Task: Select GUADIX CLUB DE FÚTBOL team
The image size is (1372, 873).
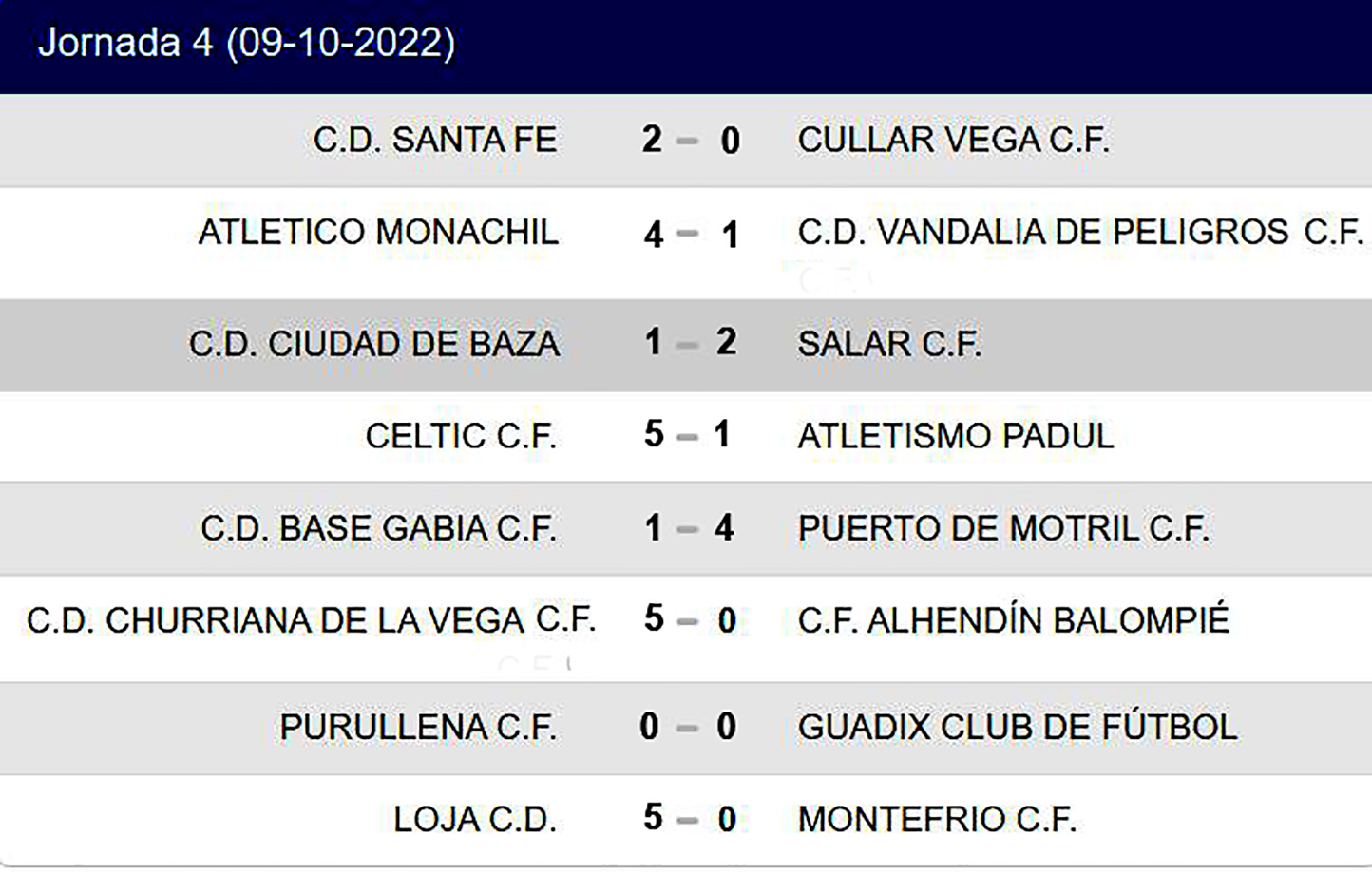Action: 1018,728
